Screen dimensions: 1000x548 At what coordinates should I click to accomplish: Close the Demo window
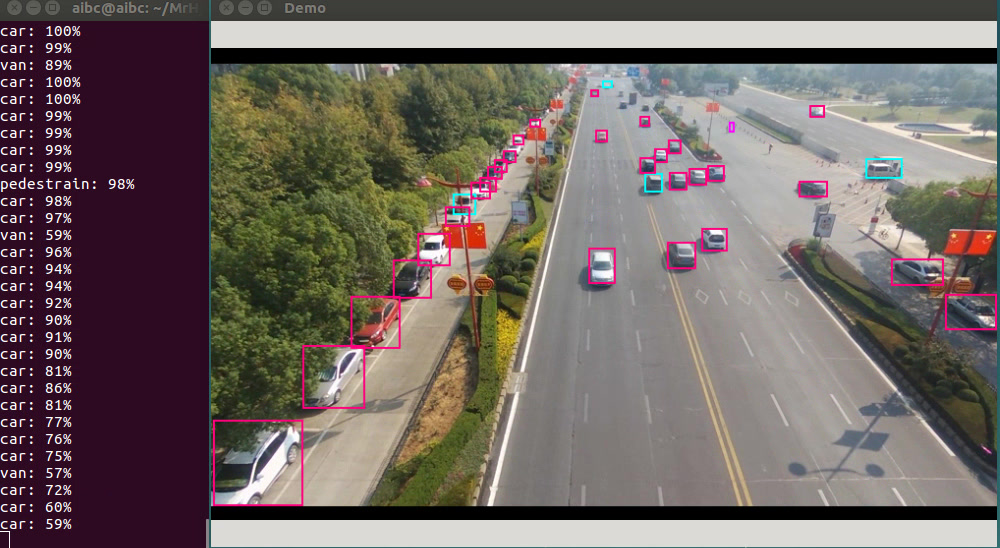(226, 8)
